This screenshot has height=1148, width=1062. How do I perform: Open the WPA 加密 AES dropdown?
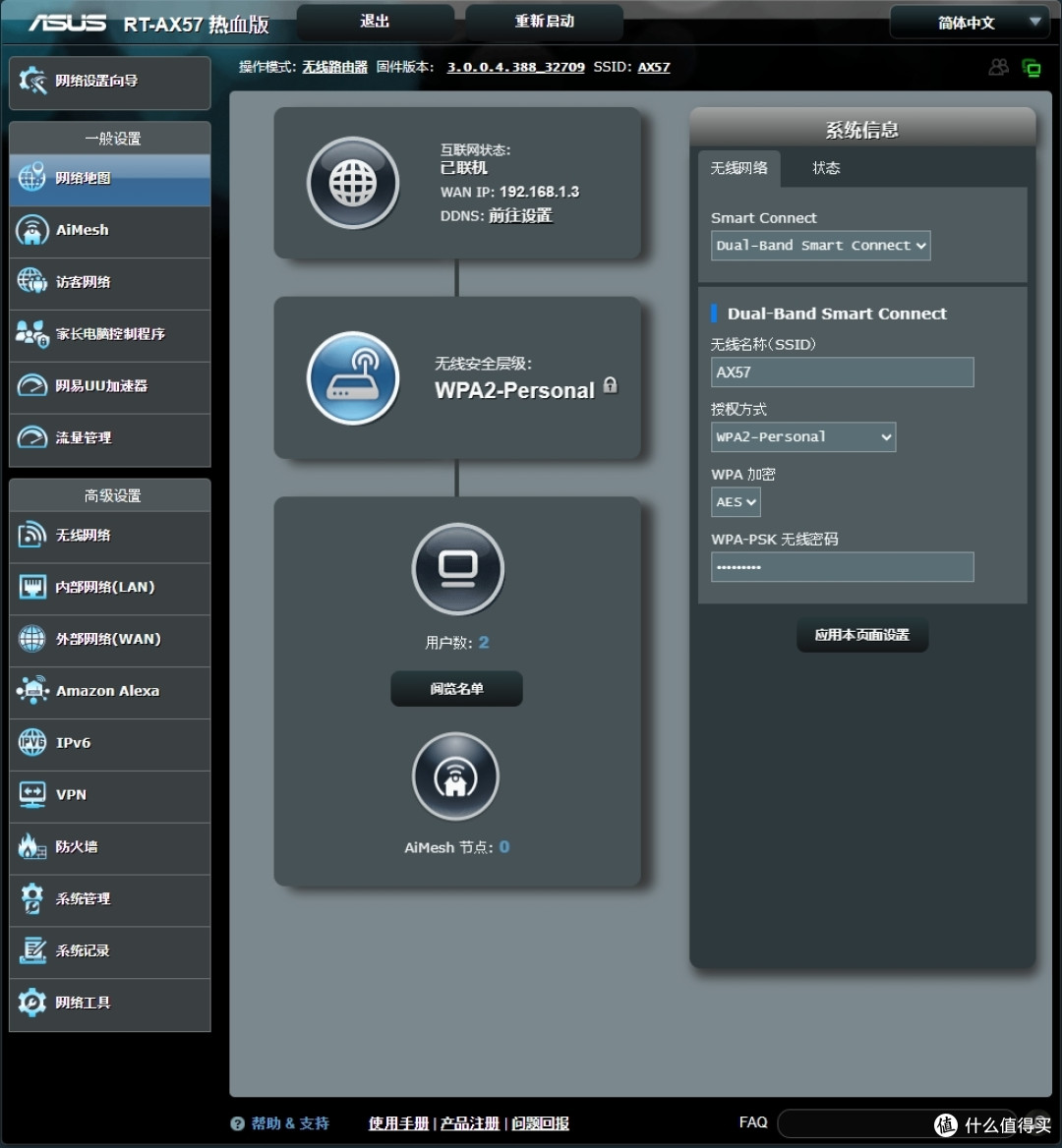(736, 502)
